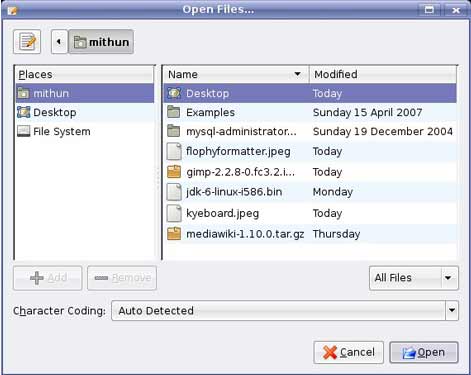
Task: Select the Examples folder name
Action: 210,113
